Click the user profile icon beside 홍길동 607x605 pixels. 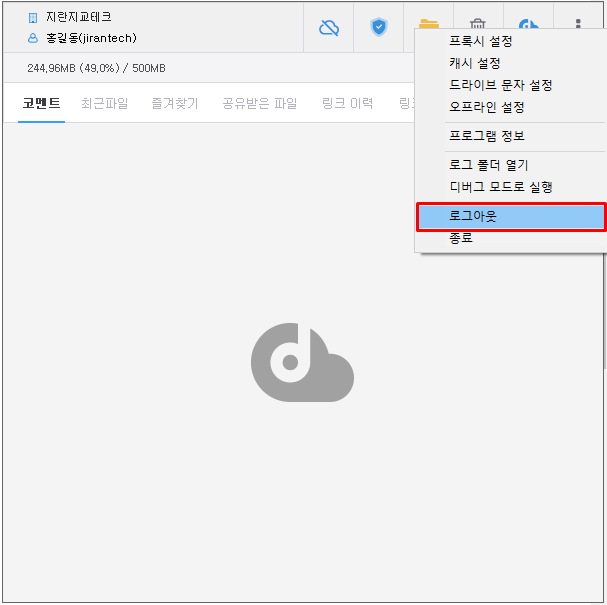[x=33, y=38]
